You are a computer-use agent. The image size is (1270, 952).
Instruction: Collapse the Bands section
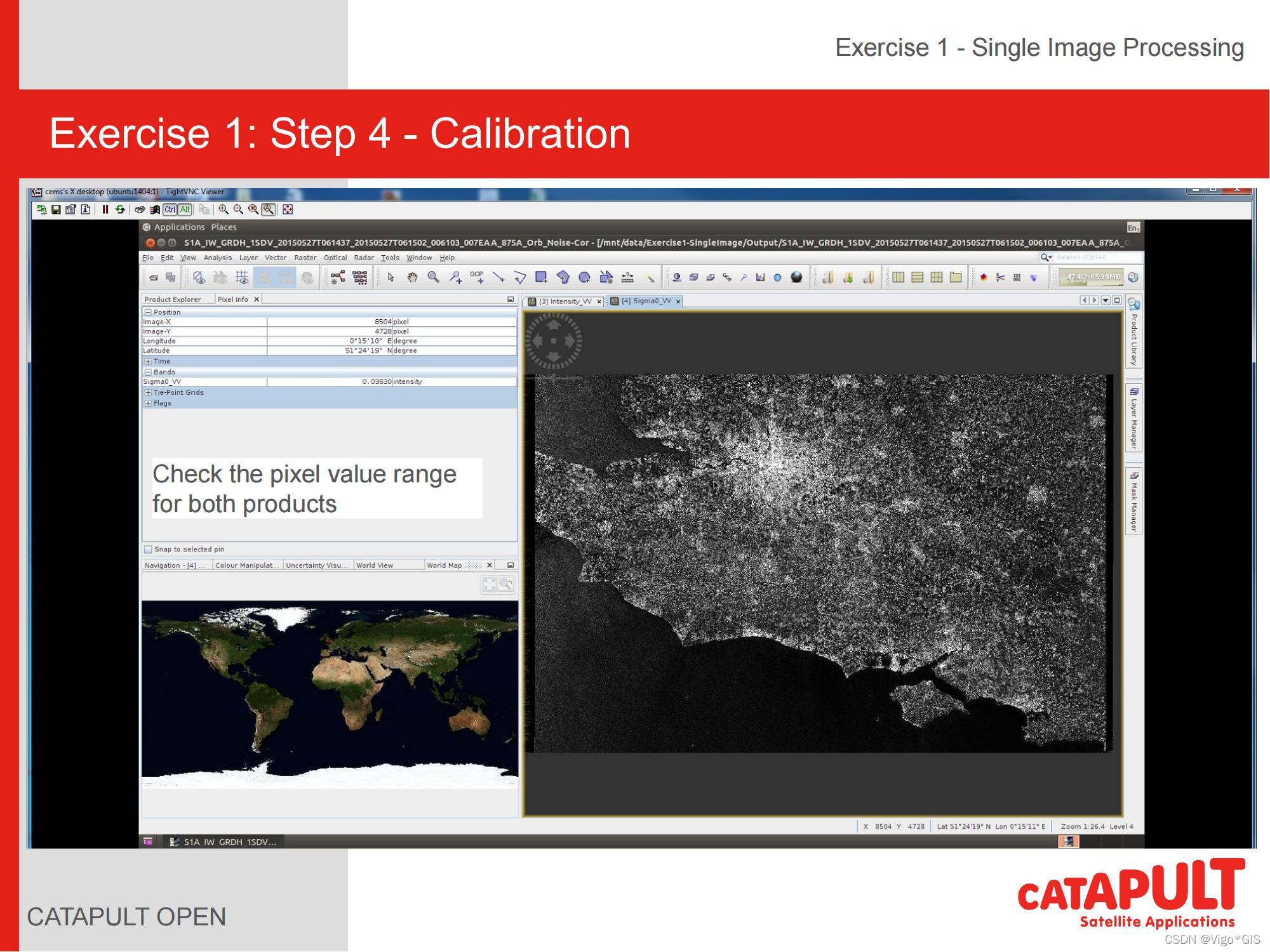point(148,373)
